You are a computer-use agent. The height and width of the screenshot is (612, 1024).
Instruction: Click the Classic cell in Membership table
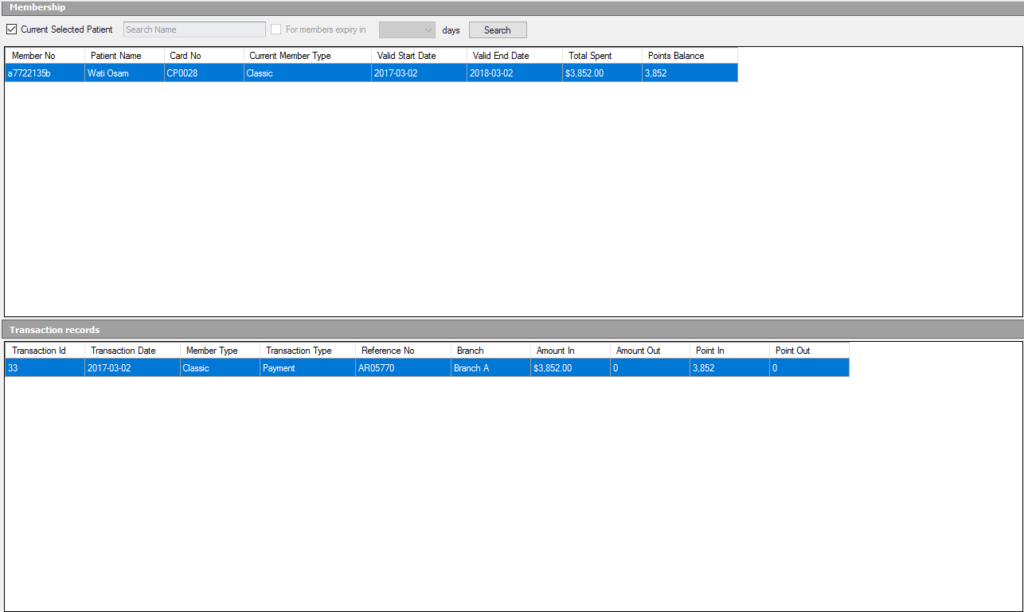(308, 73)
